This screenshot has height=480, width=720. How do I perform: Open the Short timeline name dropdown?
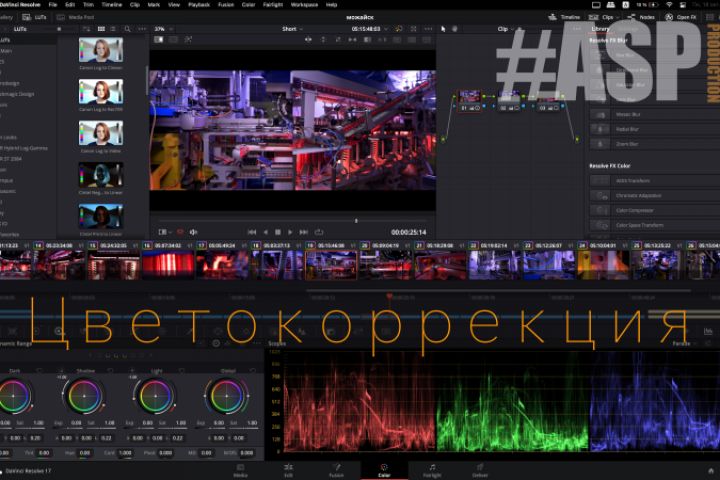292,29
